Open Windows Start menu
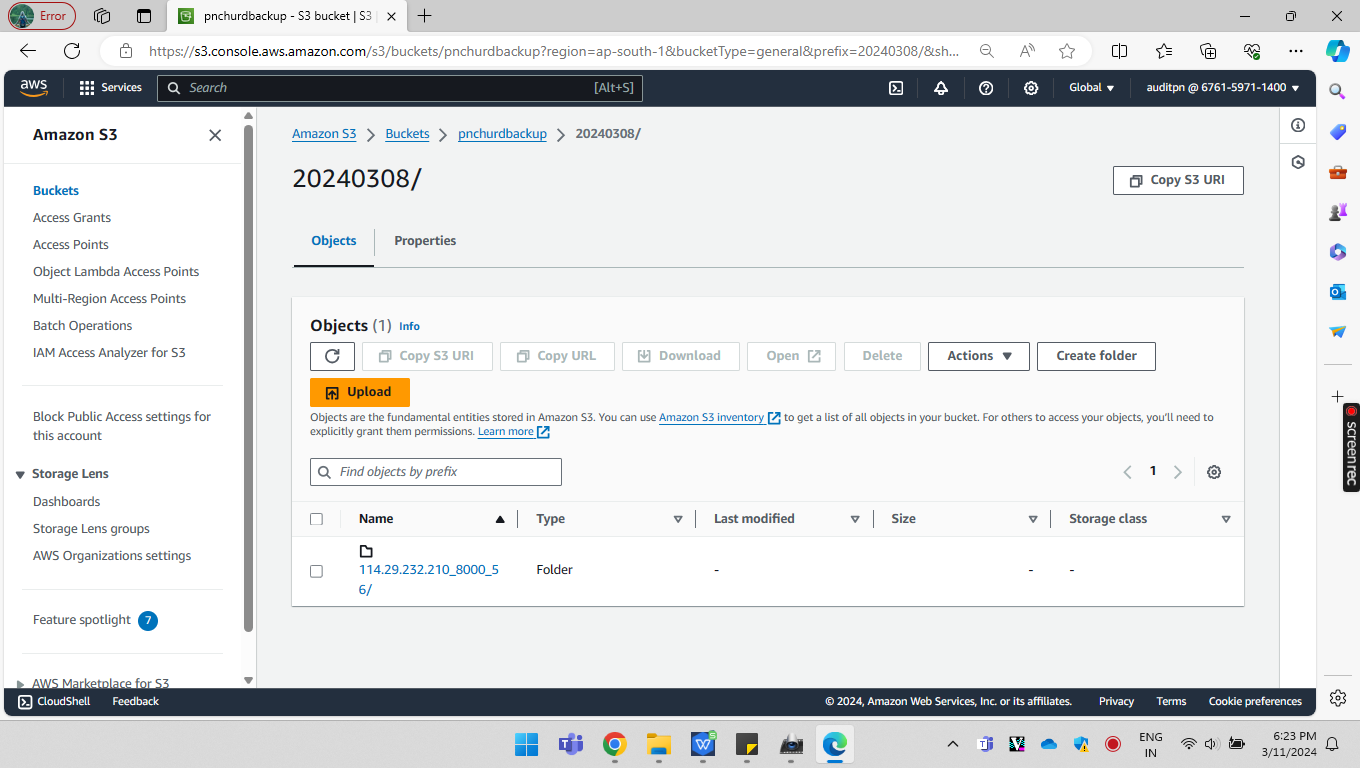The height and width of the screenshot is (768, 1360). click(526, 744)
